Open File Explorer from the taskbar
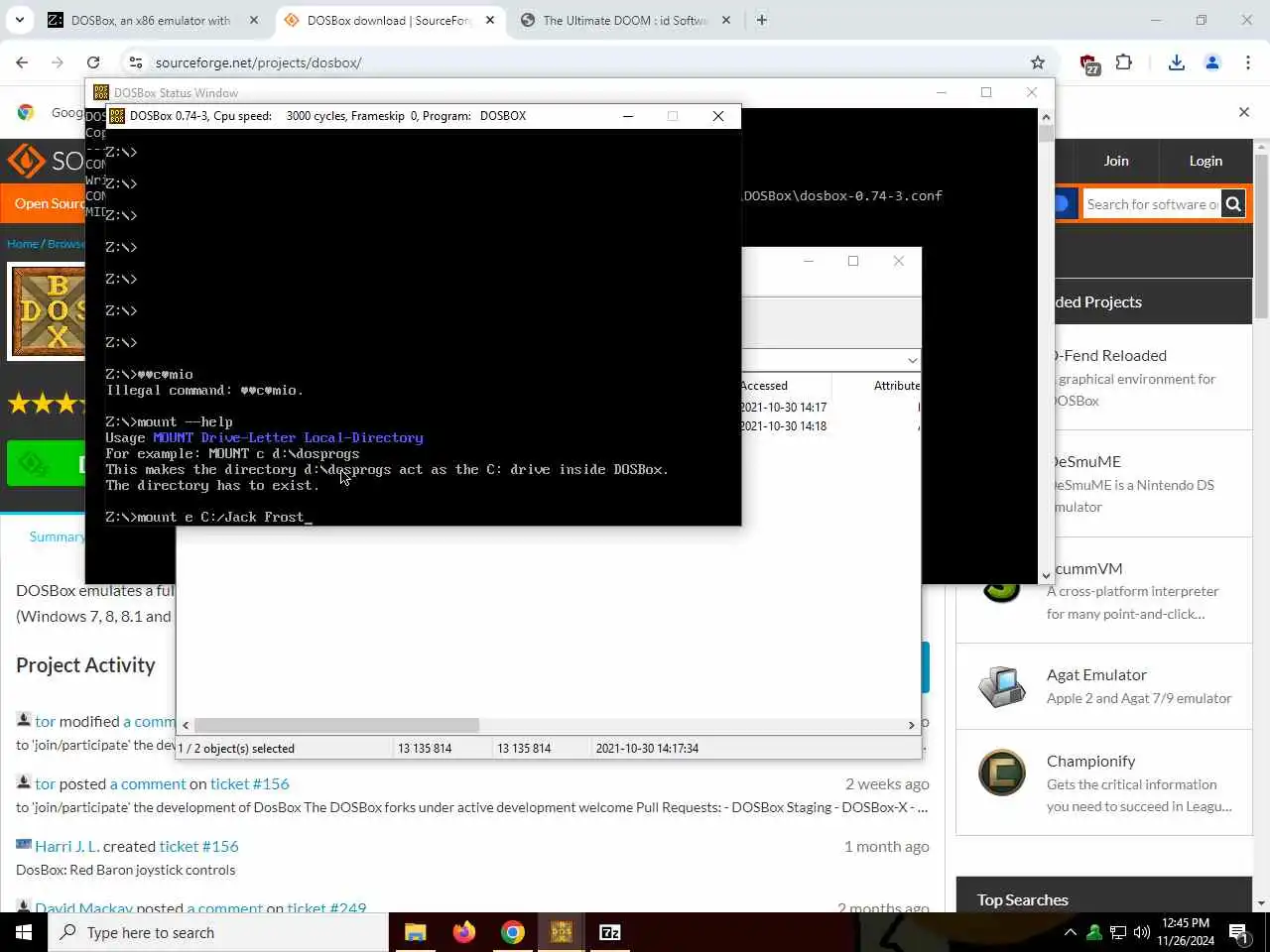 coord(415,932)
